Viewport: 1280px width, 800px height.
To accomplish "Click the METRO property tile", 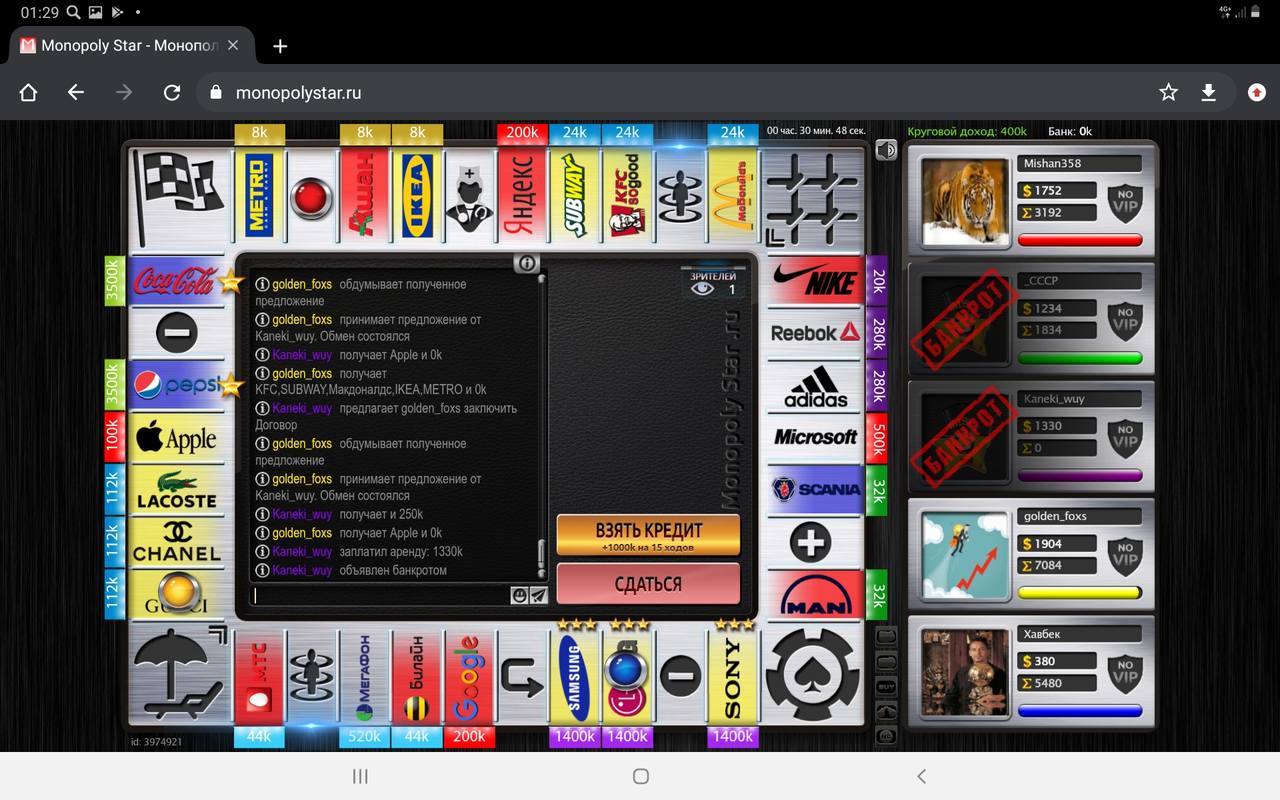I will click(x=260, y=196).
